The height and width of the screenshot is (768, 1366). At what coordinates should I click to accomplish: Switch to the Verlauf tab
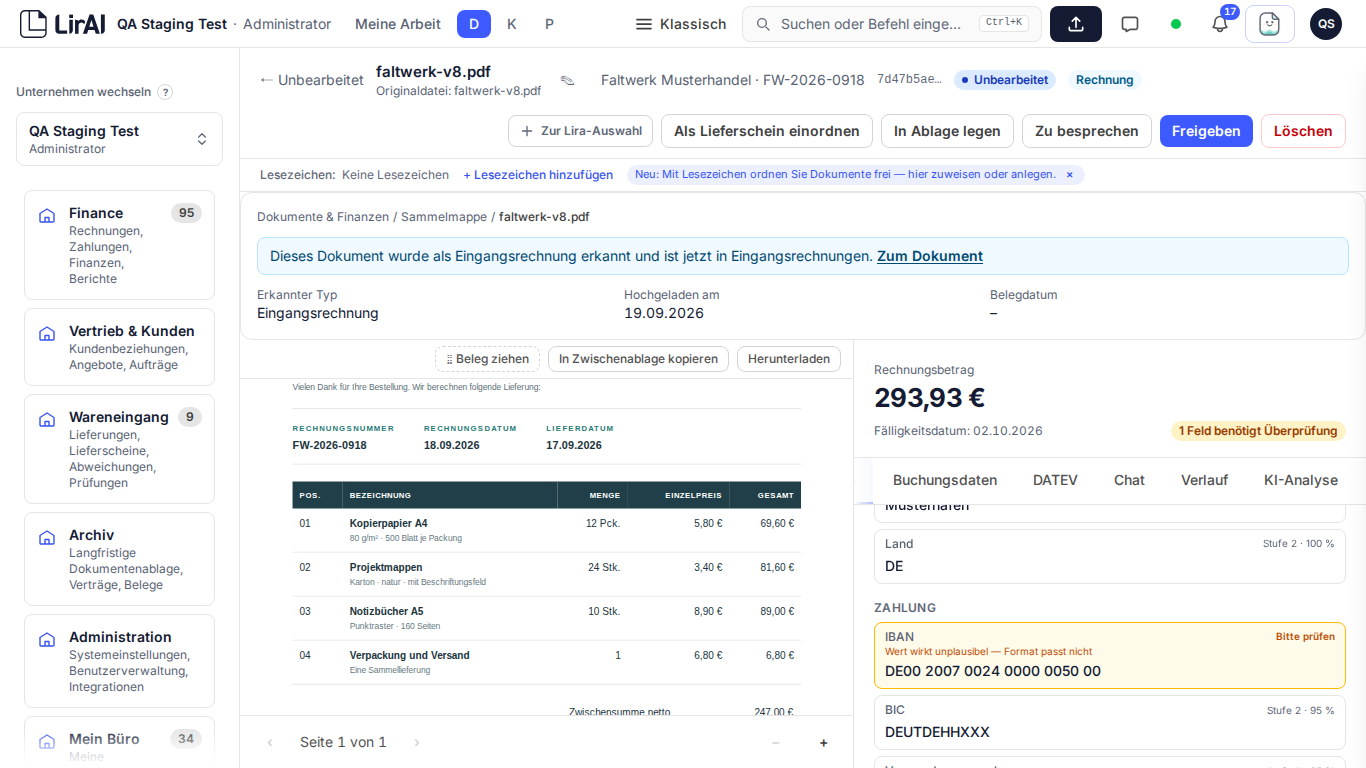click(1204, 480)
